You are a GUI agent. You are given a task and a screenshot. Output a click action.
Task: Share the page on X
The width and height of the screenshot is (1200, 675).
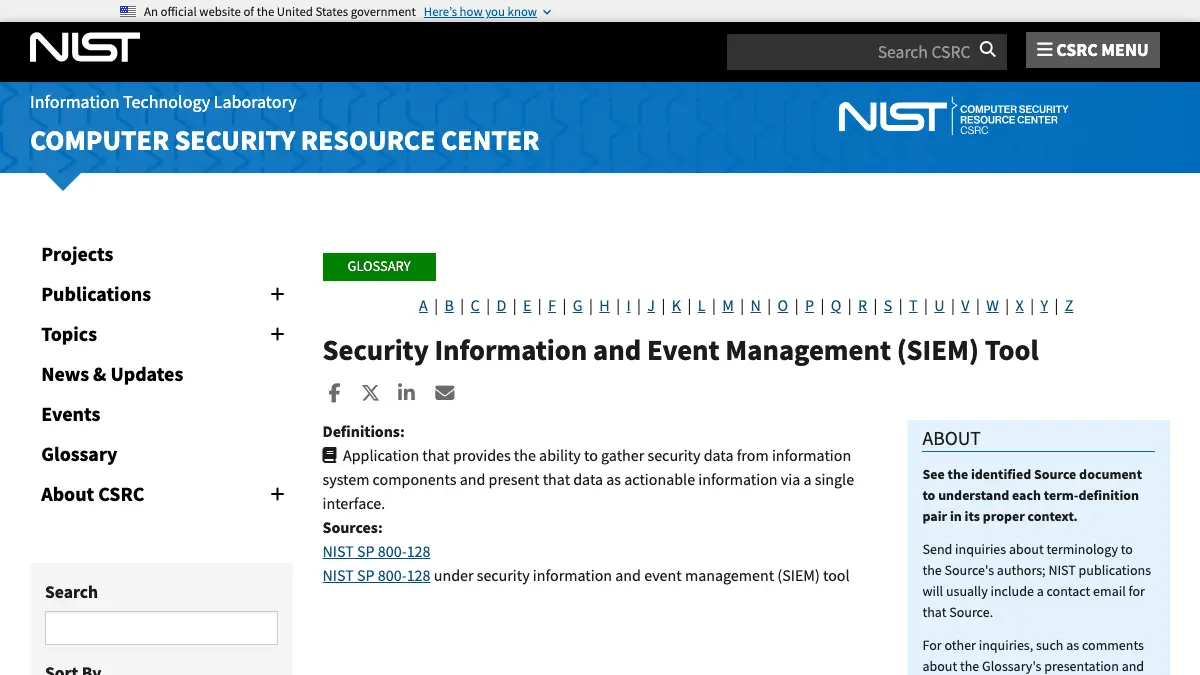[x=370, y=392]
